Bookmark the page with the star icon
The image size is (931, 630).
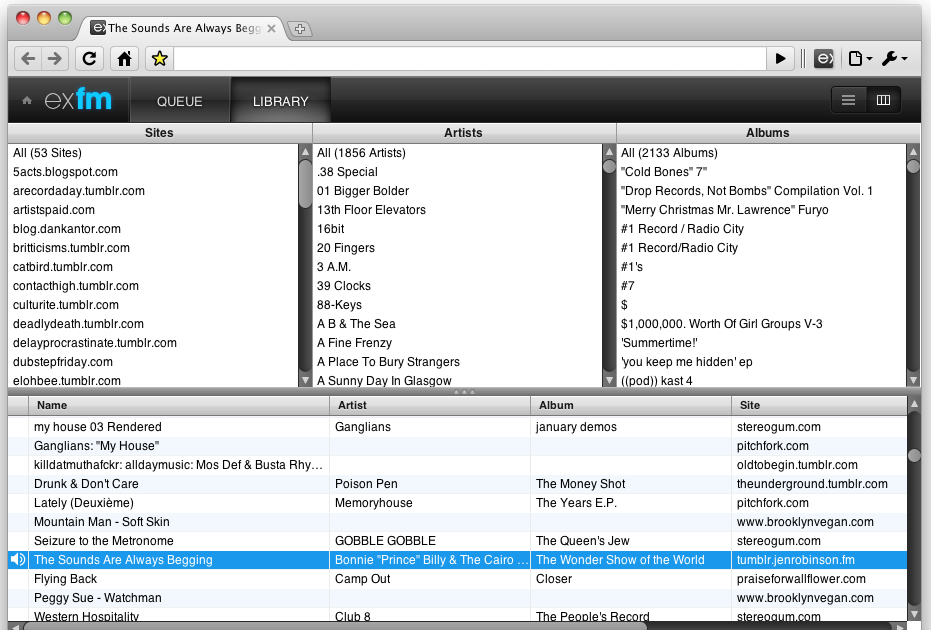pos(160,59)
